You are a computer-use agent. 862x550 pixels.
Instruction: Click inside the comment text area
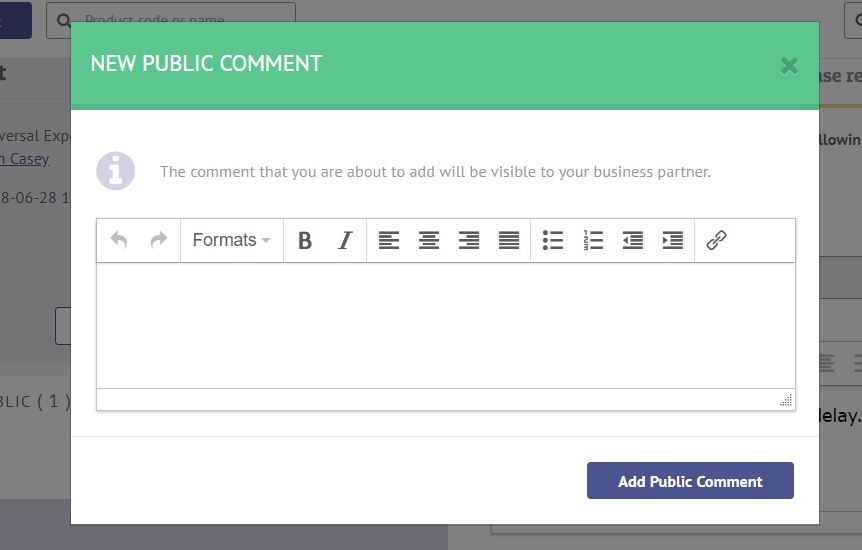446,326
